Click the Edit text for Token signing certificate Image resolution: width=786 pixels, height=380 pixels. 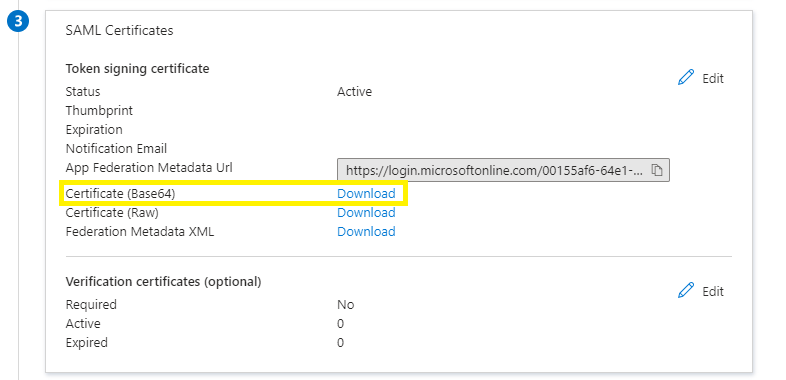pos(713,79)
